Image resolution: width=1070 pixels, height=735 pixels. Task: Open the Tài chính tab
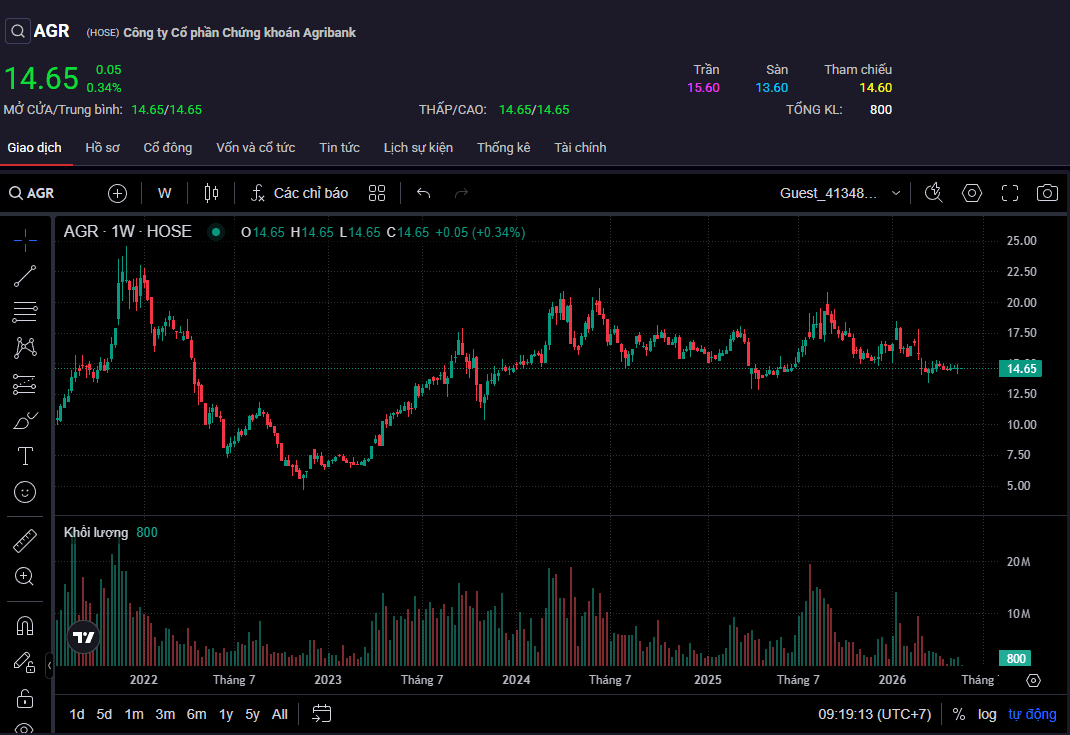[x=580, y=147]
